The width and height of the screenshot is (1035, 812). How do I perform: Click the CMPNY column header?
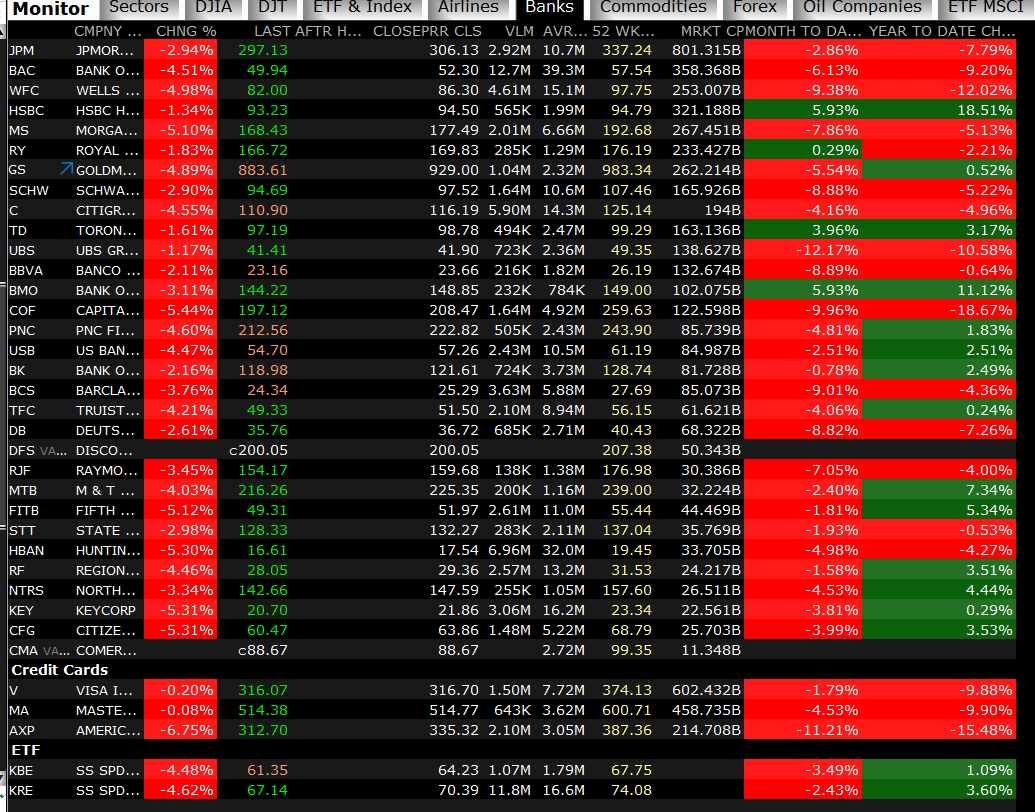tap(108, 31)
